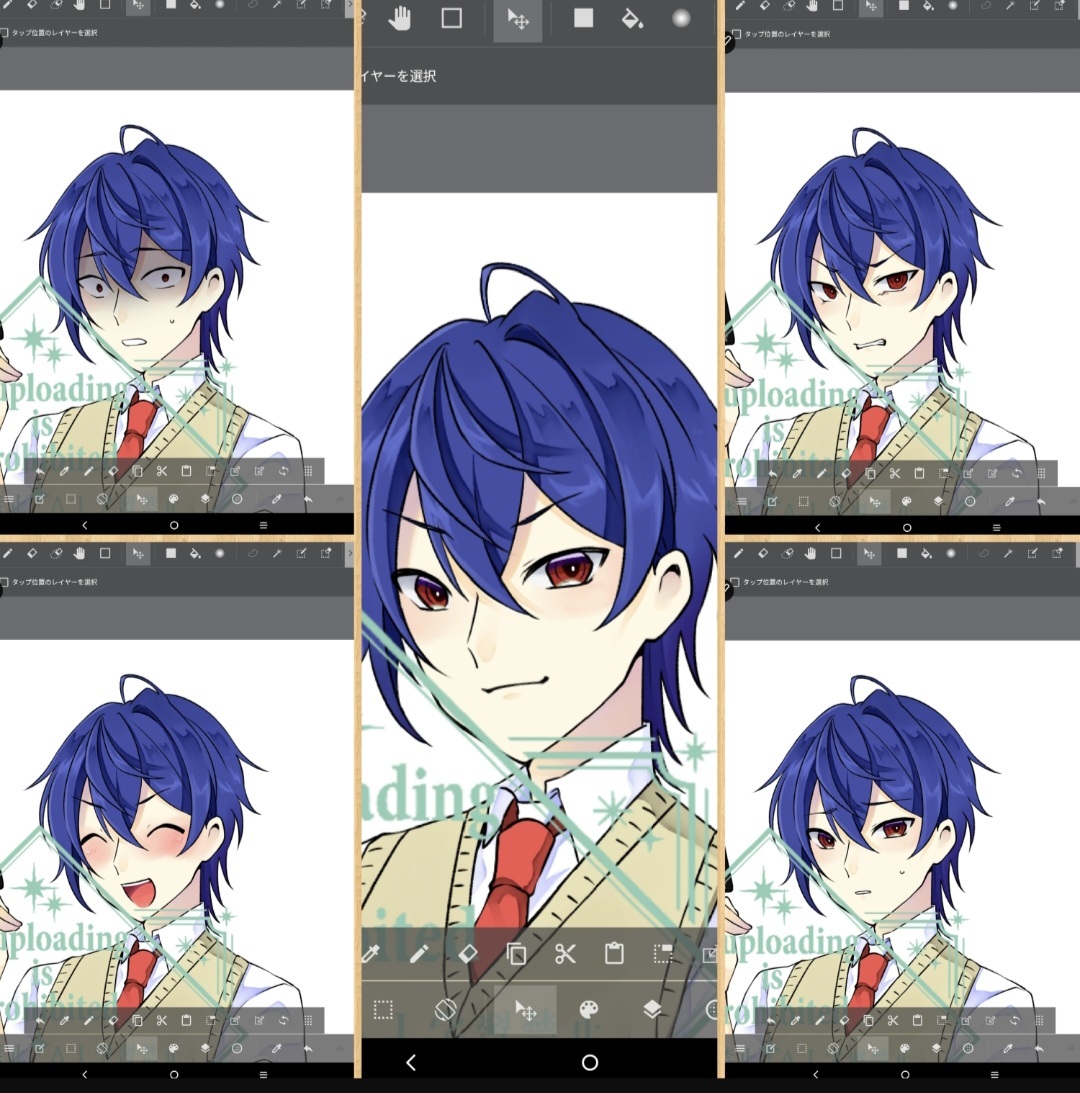Open the Layers panel icon in center screenshot
The width and height of the screenshot is (1080, 1093).
(653, 1010)
